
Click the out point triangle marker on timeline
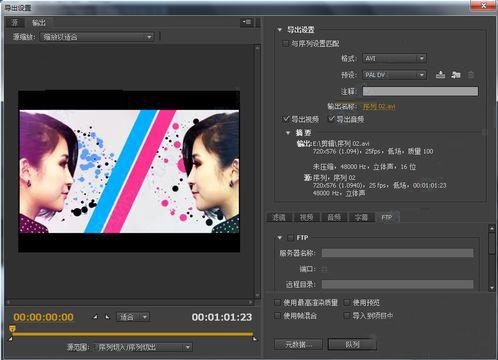(255, 339)
